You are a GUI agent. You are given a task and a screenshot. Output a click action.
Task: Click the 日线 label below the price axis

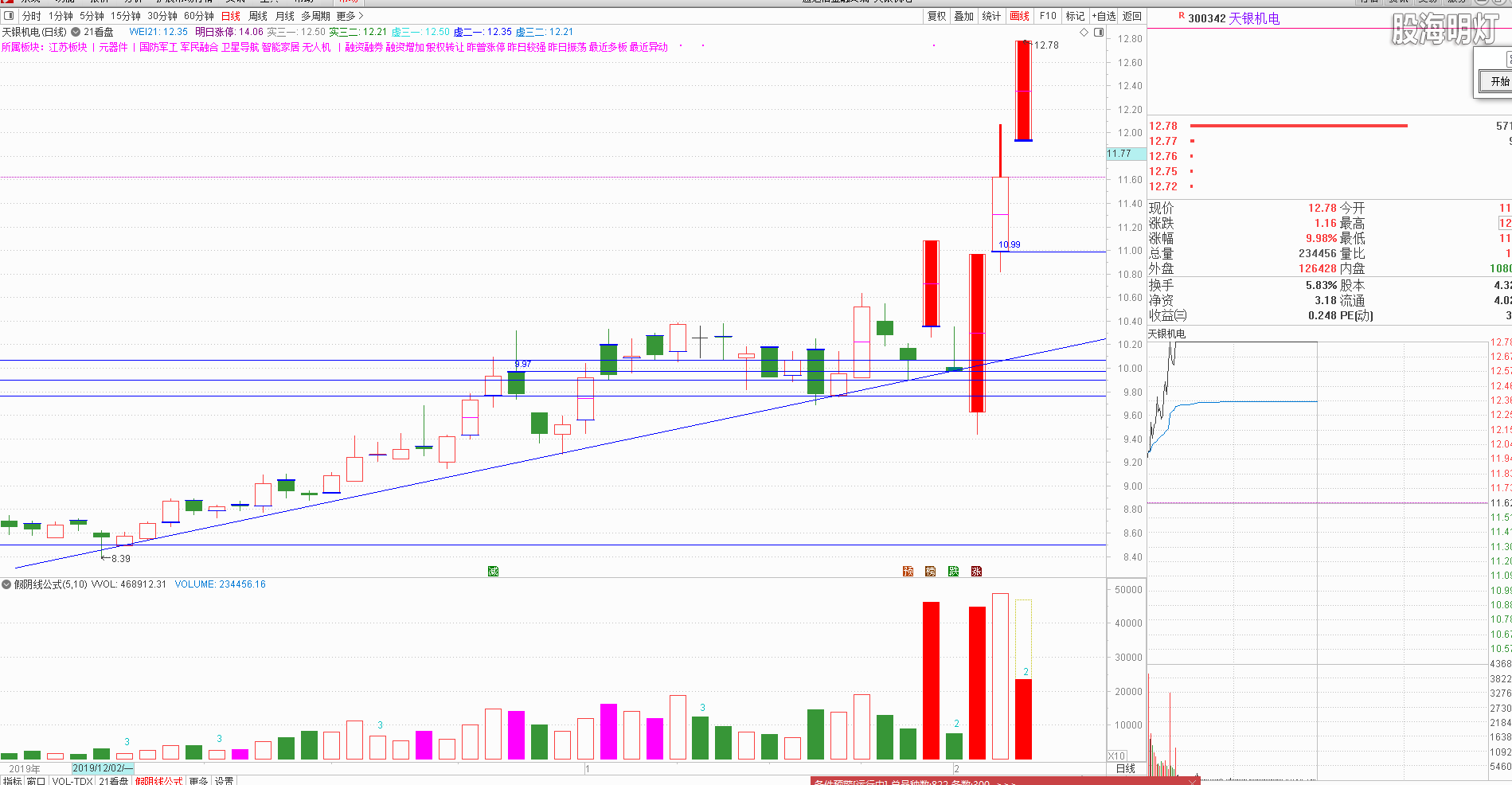click(x=1126, y=768)
